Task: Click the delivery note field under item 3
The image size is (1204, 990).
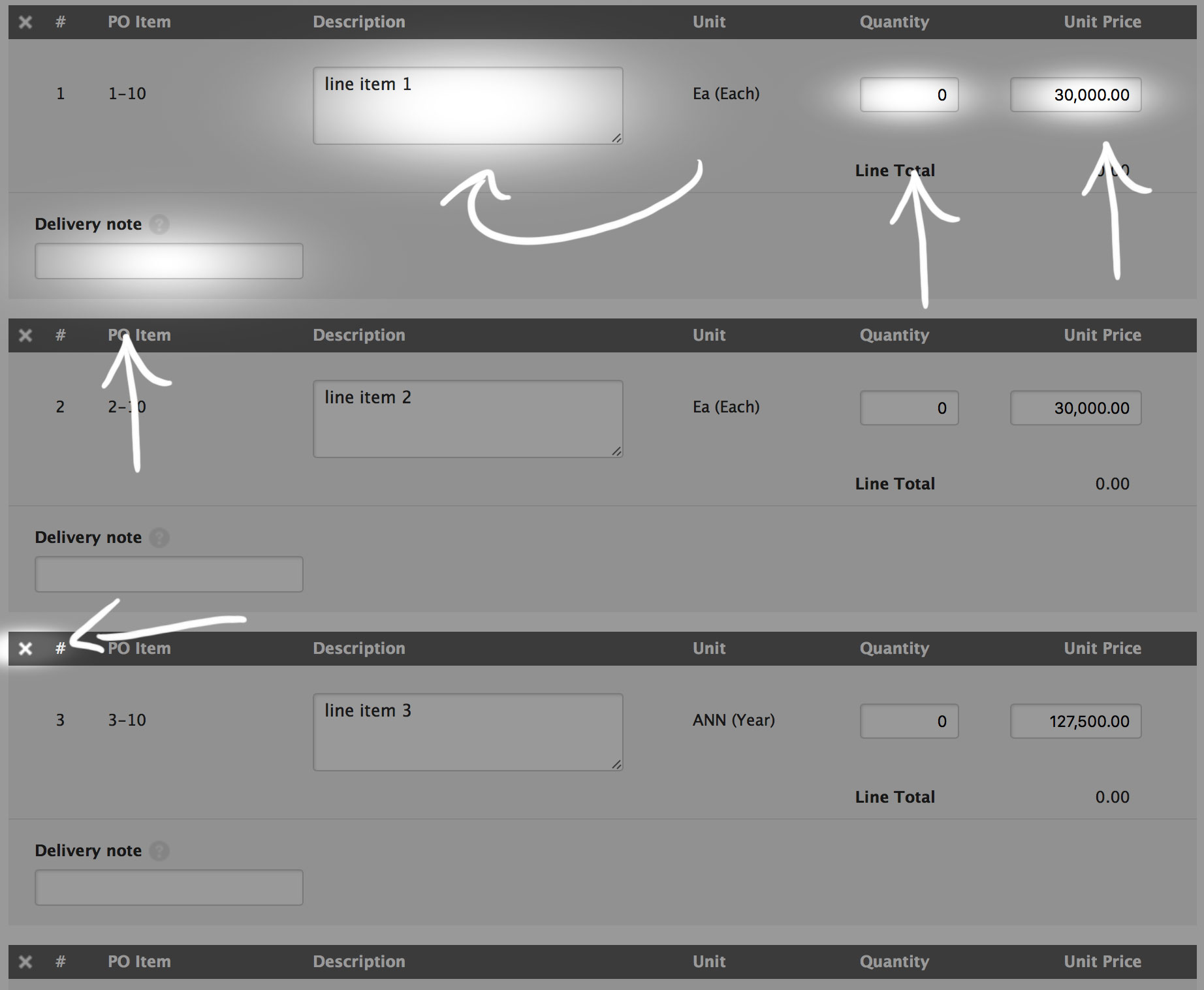Action: [168, 887]
